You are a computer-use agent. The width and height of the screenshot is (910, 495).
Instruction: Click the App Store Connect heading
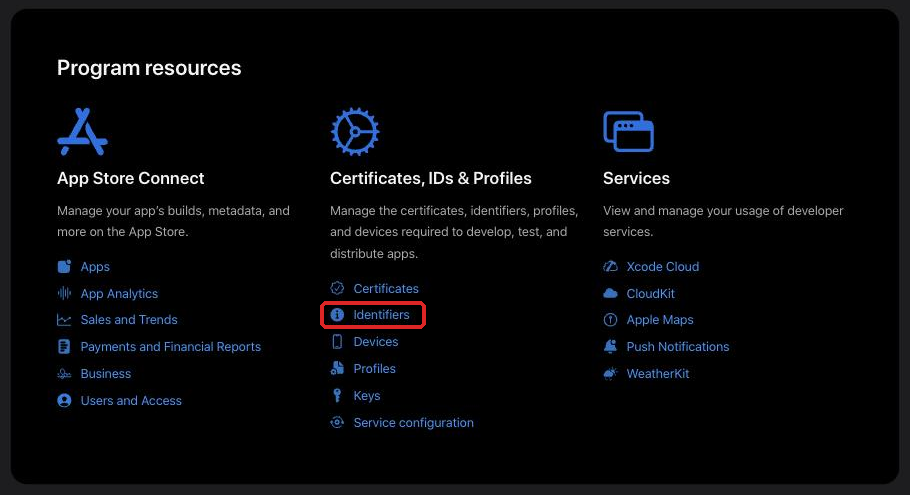tap(131, 178)
